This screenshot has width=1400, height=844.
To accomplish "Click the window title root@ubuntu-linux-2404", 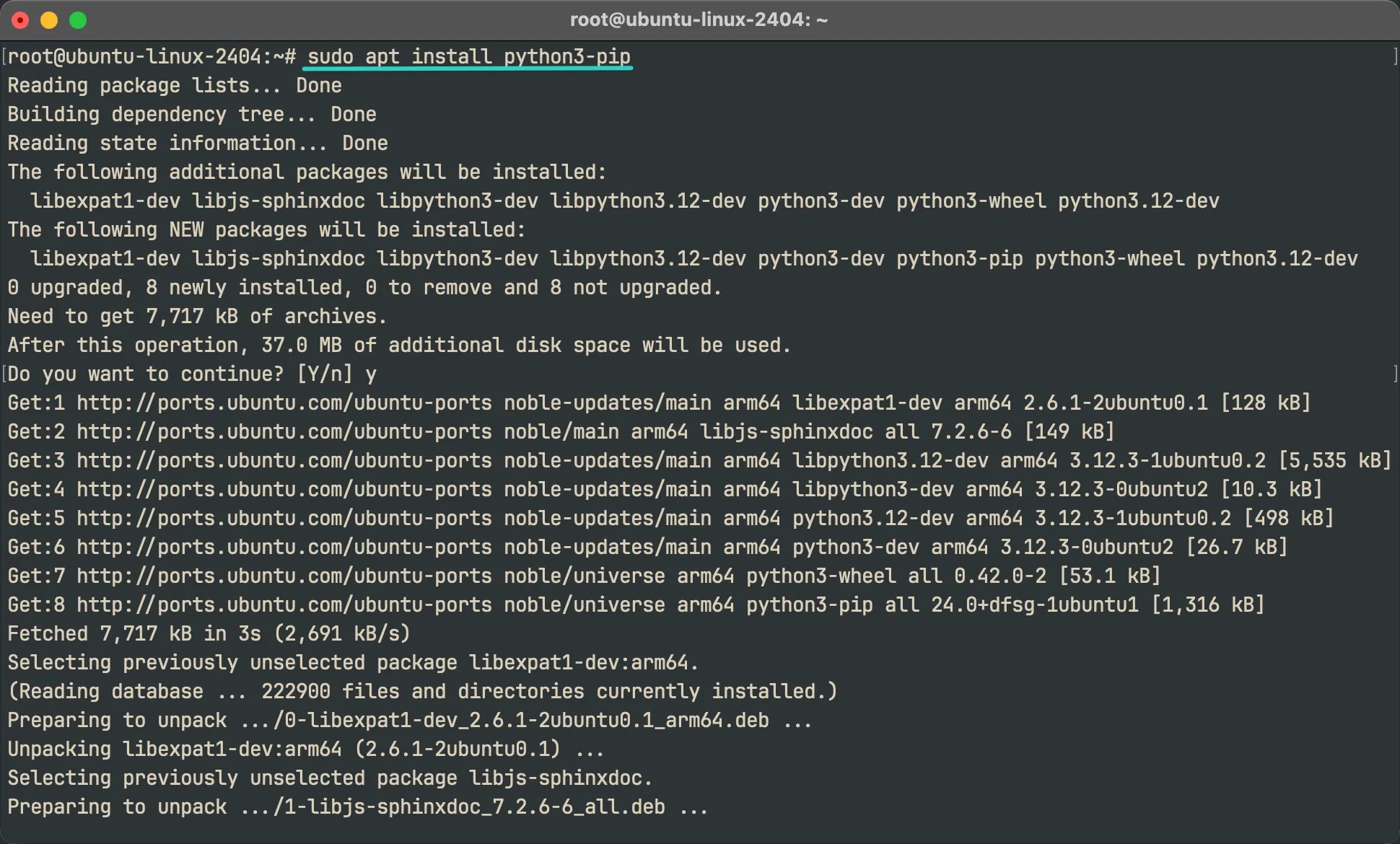I will point(699,19).
